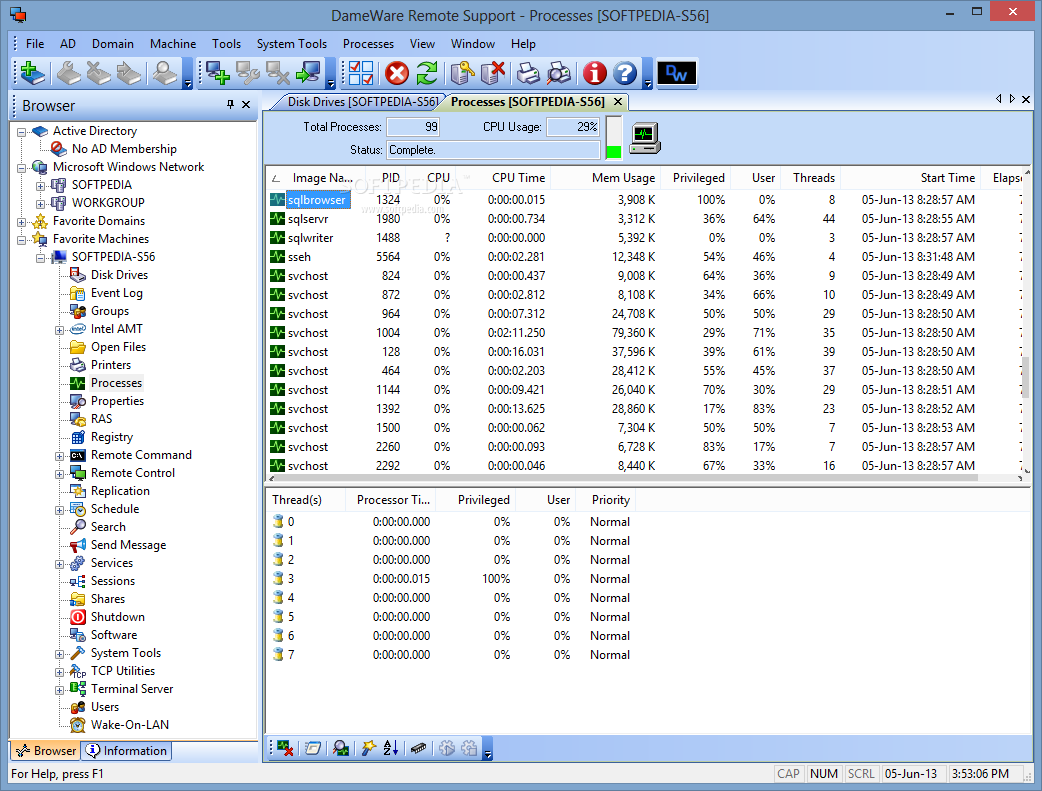Expand the Terminal Server node
Image resolution: width=1042 pixels, height=791 pixels.
click(x=59, y=690)
